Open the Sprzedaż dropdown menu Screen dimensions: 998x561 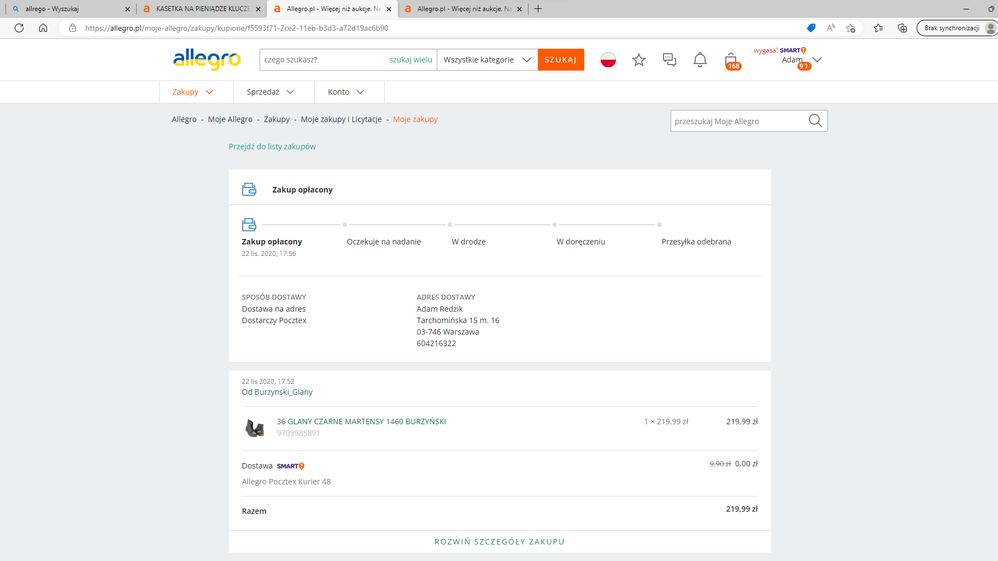click(x=270, y=92)
